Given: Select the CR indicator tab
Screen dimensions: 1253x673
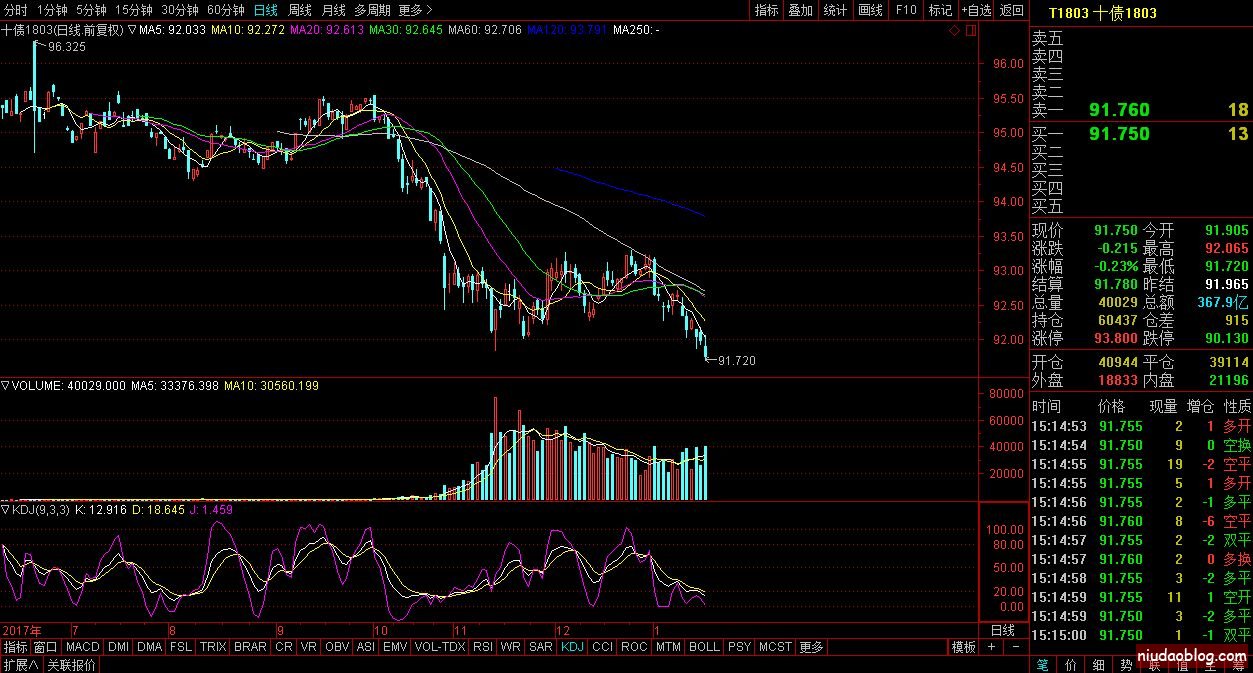Looking at the screenshot, I should point(284,647).
